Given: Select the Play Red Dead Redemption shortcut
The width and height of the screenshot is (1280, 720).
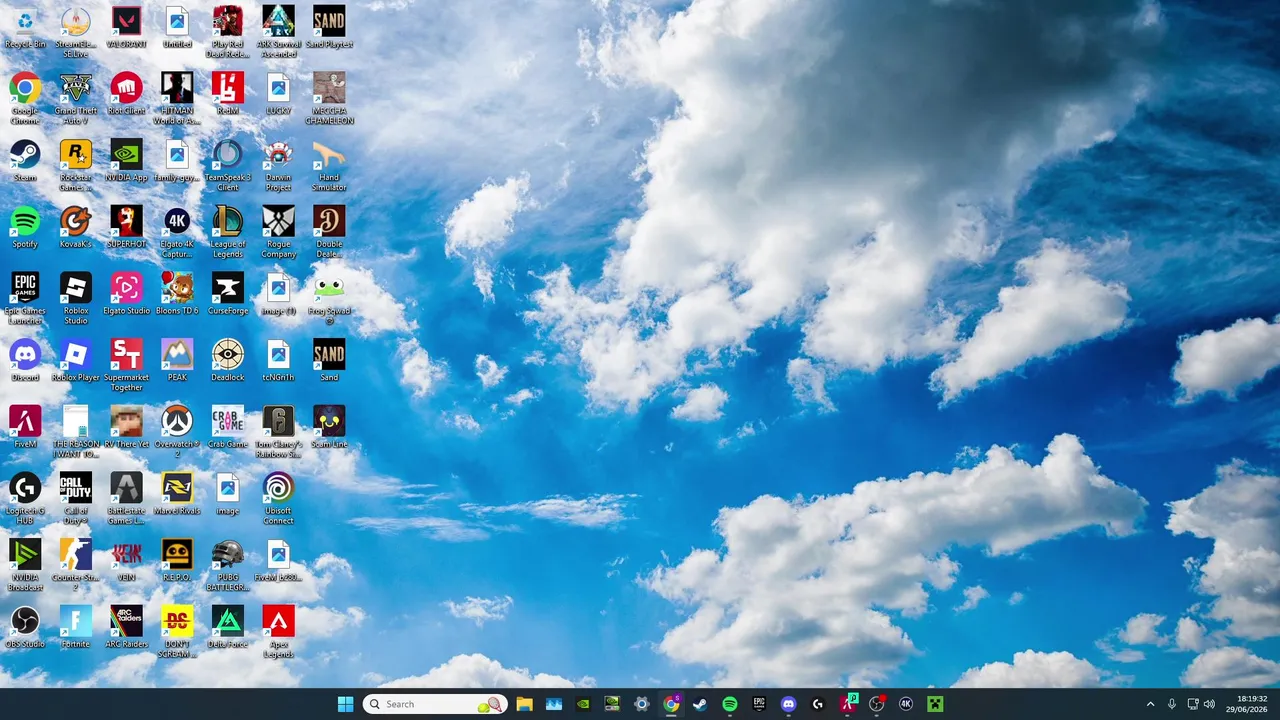Looking at the screenshot, I should pyautogui.click(x=228, y=32).
